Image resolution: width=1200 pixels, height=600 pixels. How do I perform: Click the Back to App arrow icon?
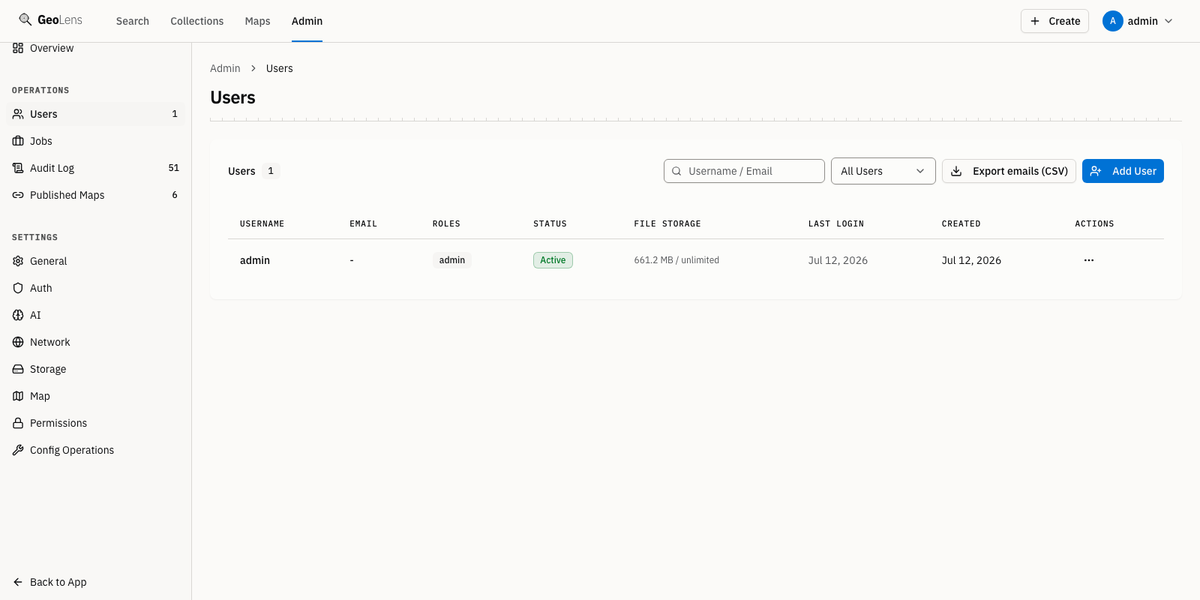point(18,582)
